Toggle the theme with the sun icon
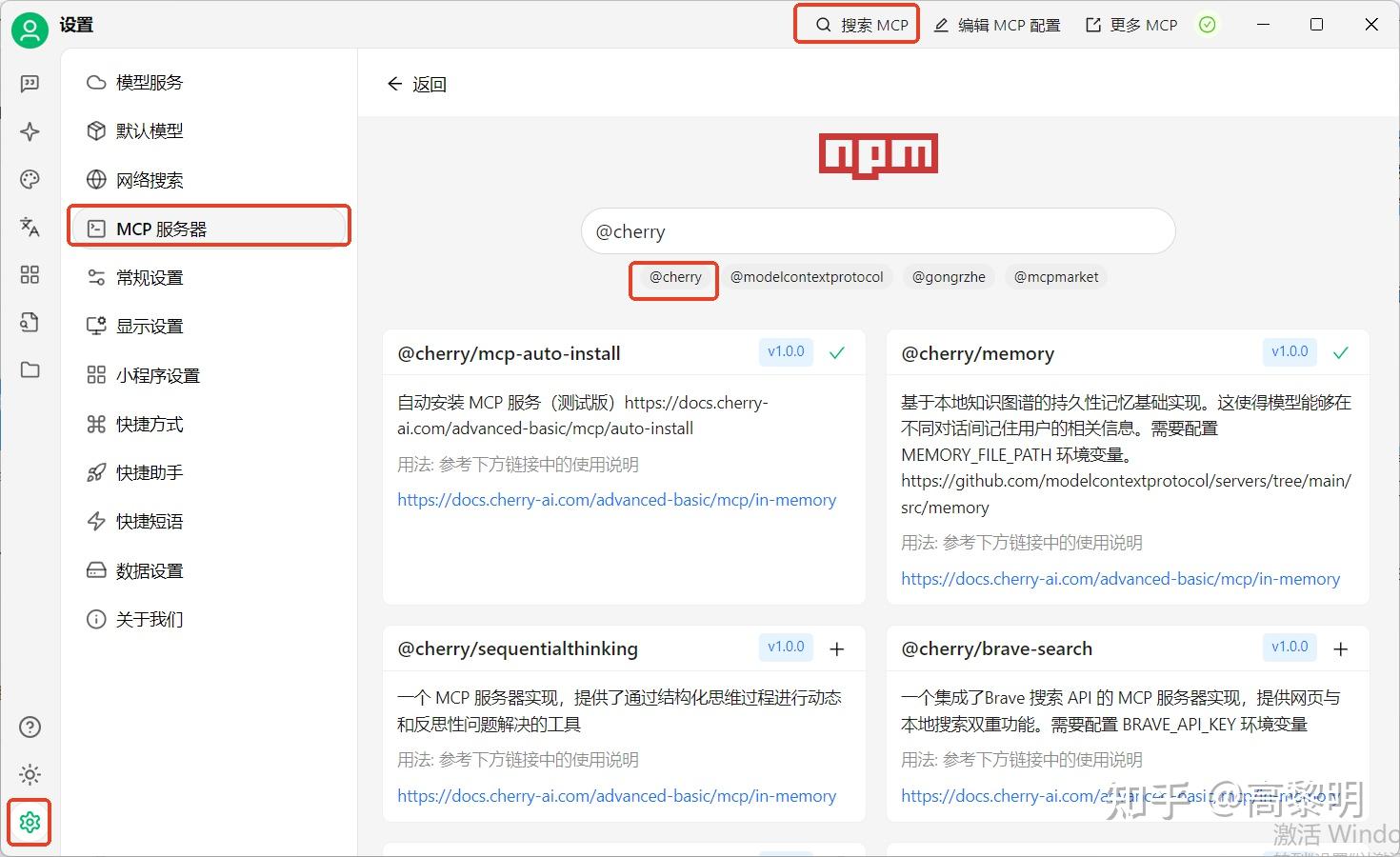 click(30, 774)
